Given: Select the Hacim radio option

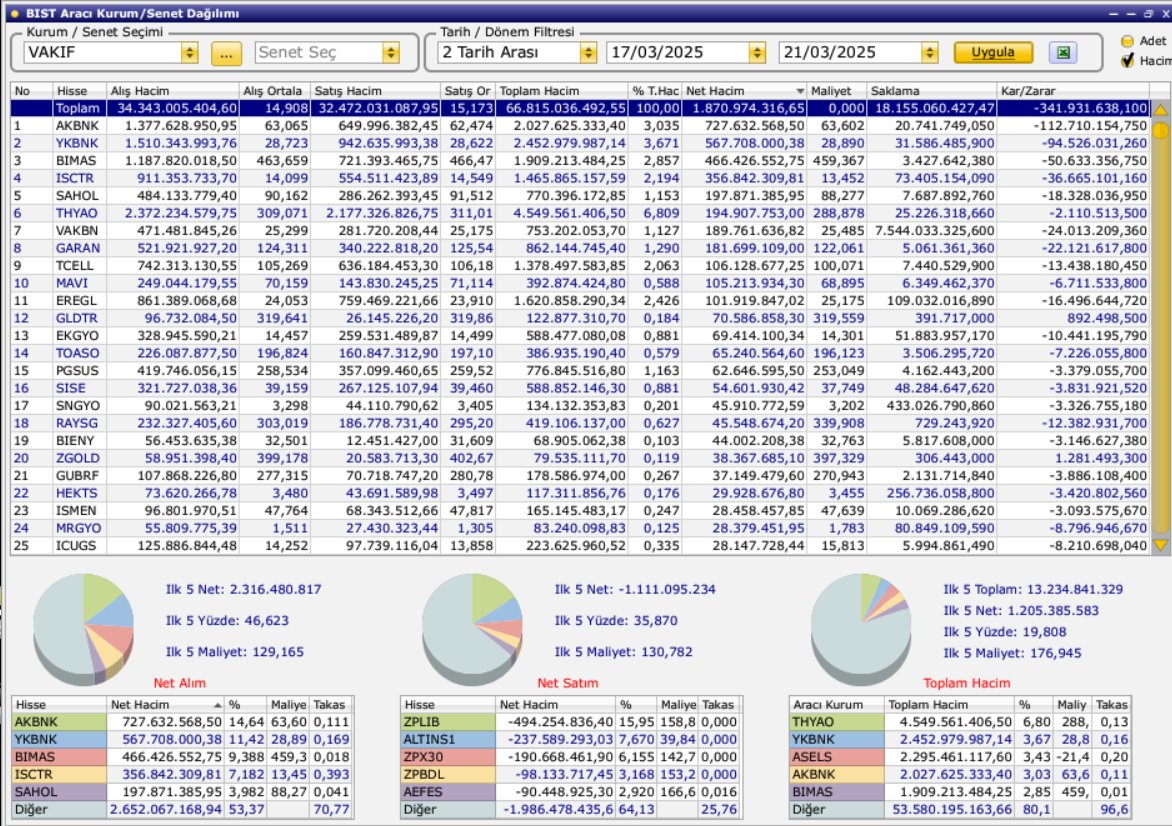Looking at the screenshot, I should [x=1127, y=61].
